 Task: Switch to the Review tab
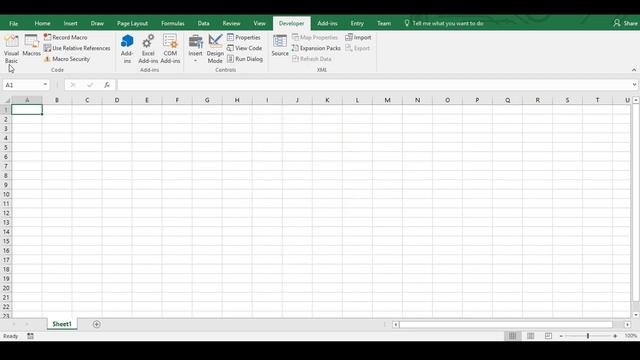231,23
